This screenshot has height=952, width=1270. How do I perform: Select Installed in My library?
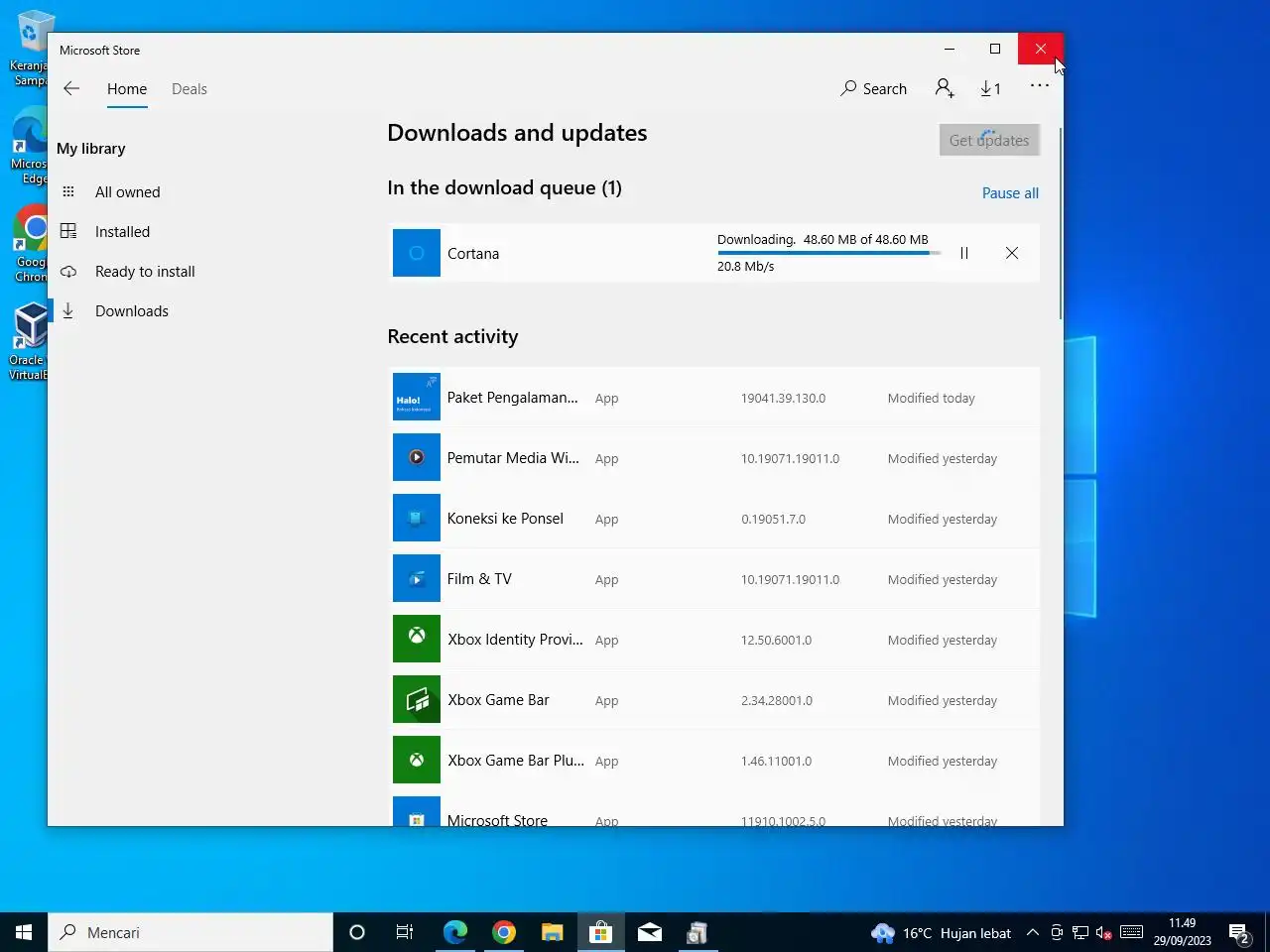coord(122,232)
